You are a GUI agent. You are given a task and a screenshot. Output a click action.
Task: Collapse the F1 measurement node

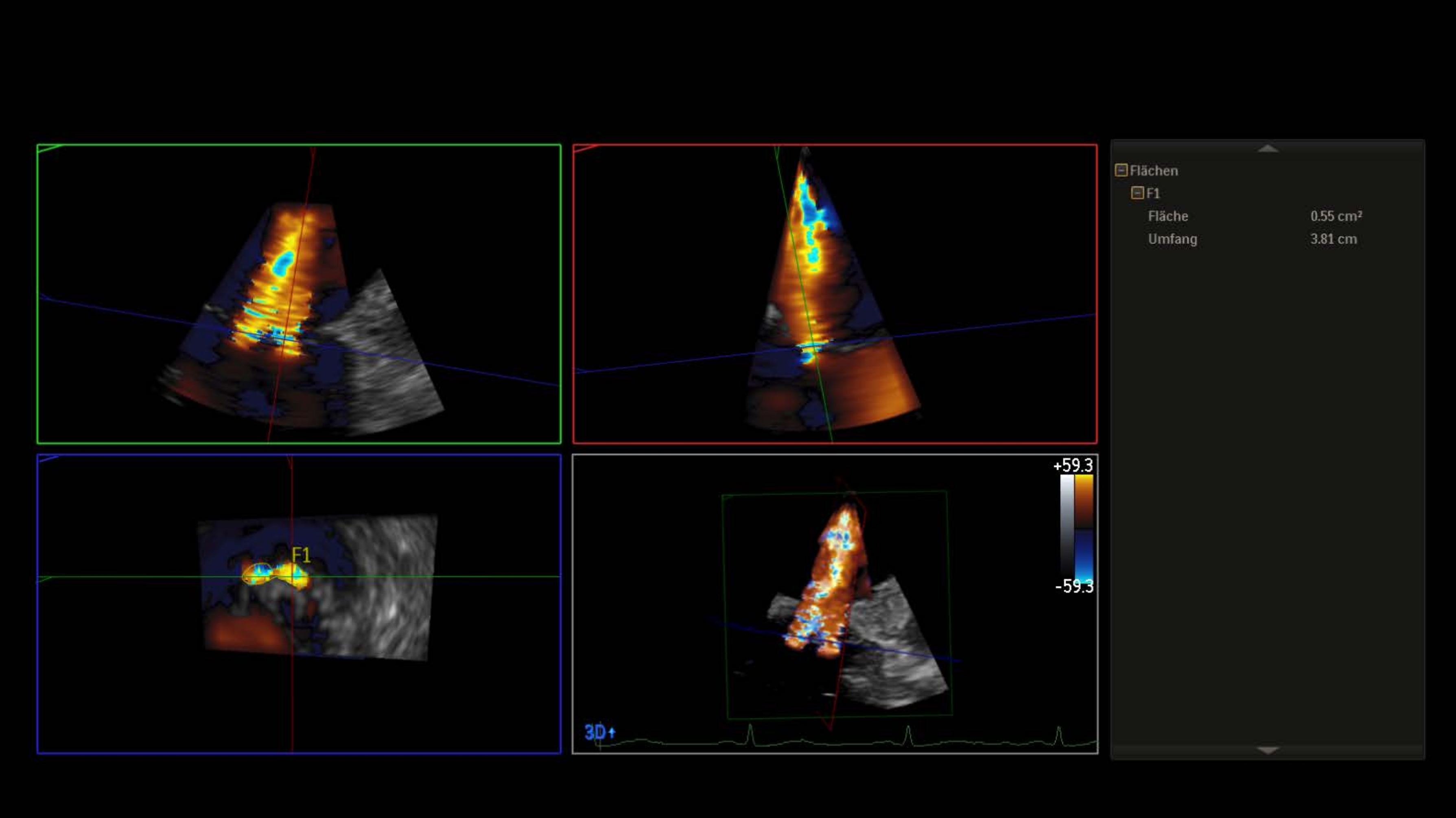click(x=1137, y=193)
